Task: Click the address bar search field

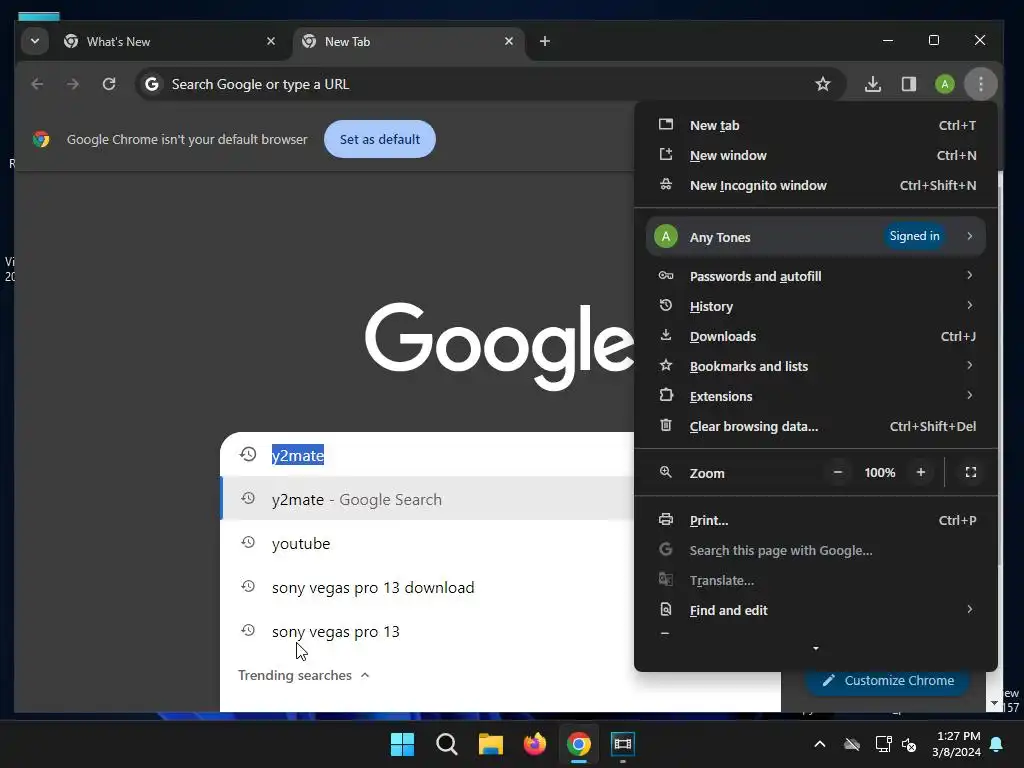Action: pos(490,84)
